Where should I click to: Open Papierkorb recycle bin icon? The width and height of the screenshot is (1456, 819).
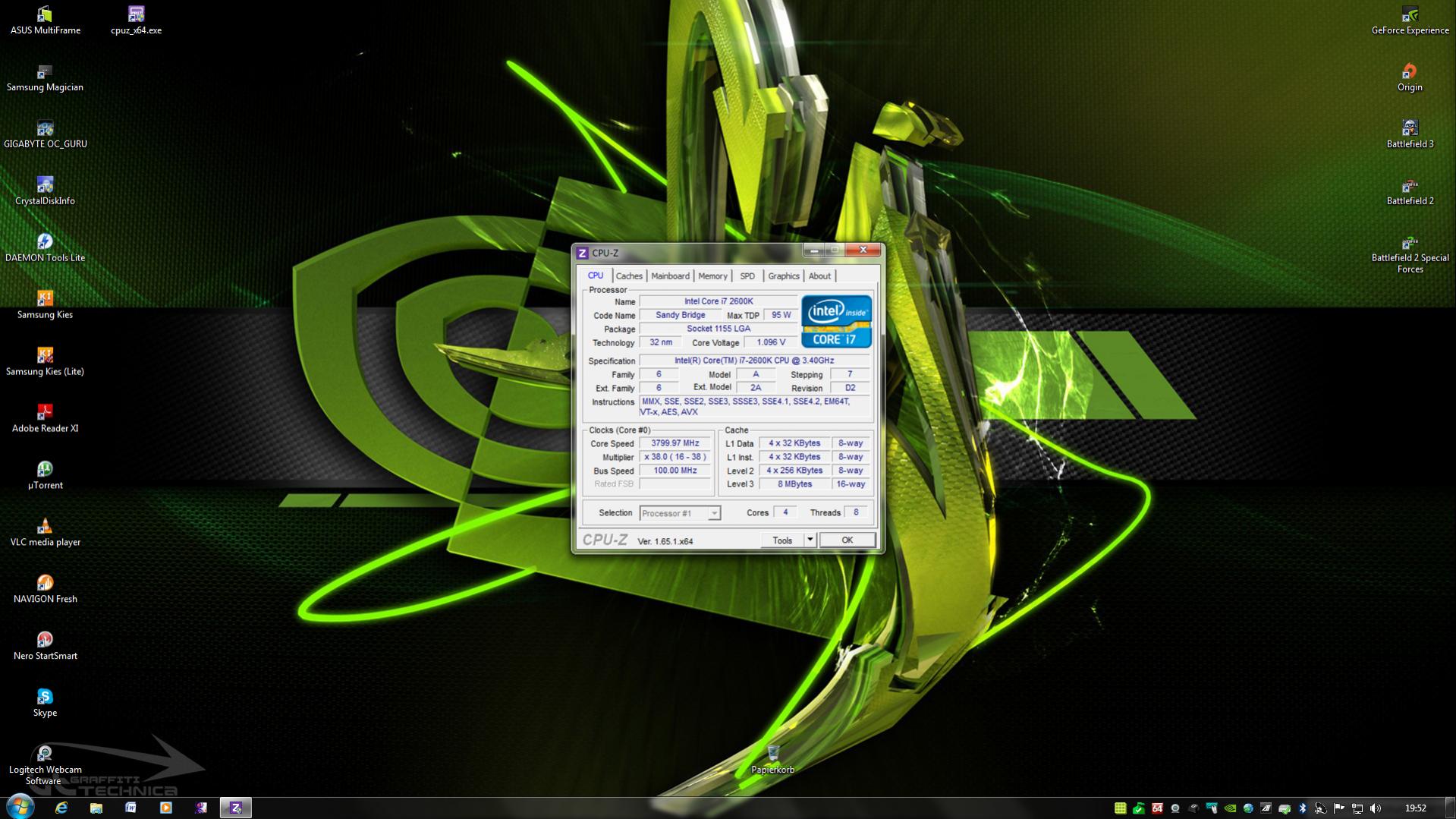(x=772, y=760)
